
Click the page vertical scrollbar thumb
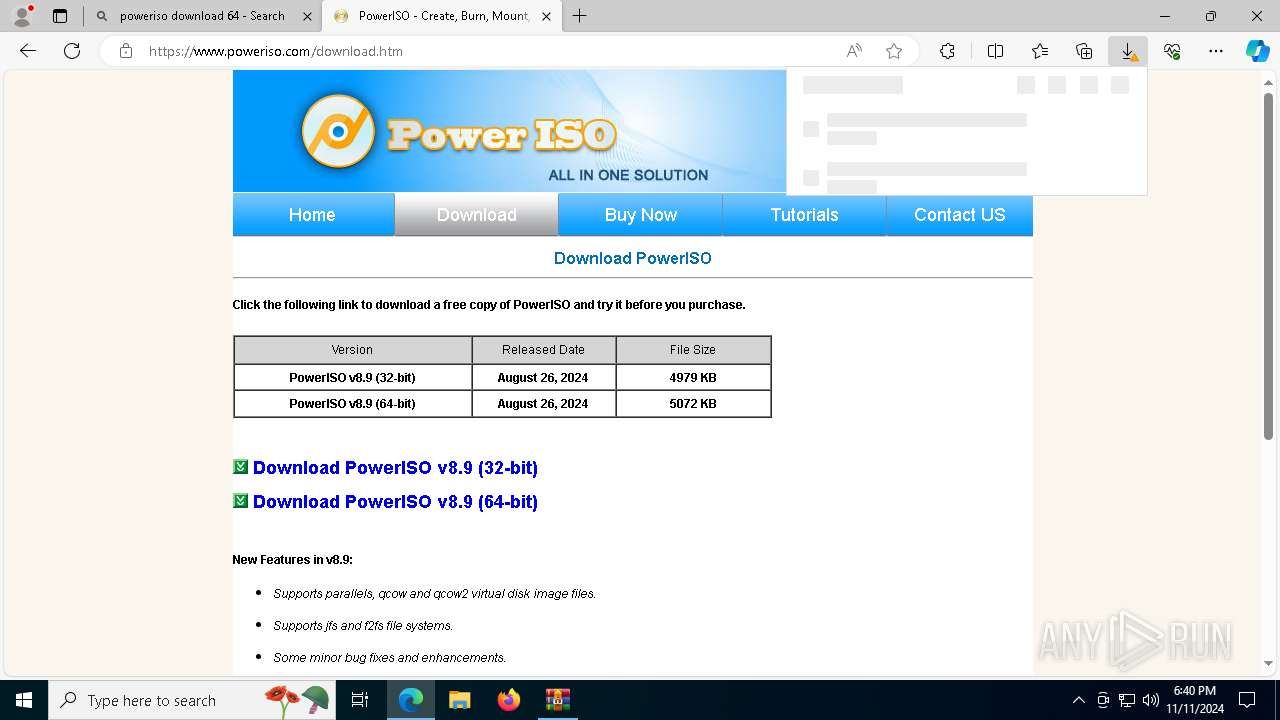(x=1268, y=266)
